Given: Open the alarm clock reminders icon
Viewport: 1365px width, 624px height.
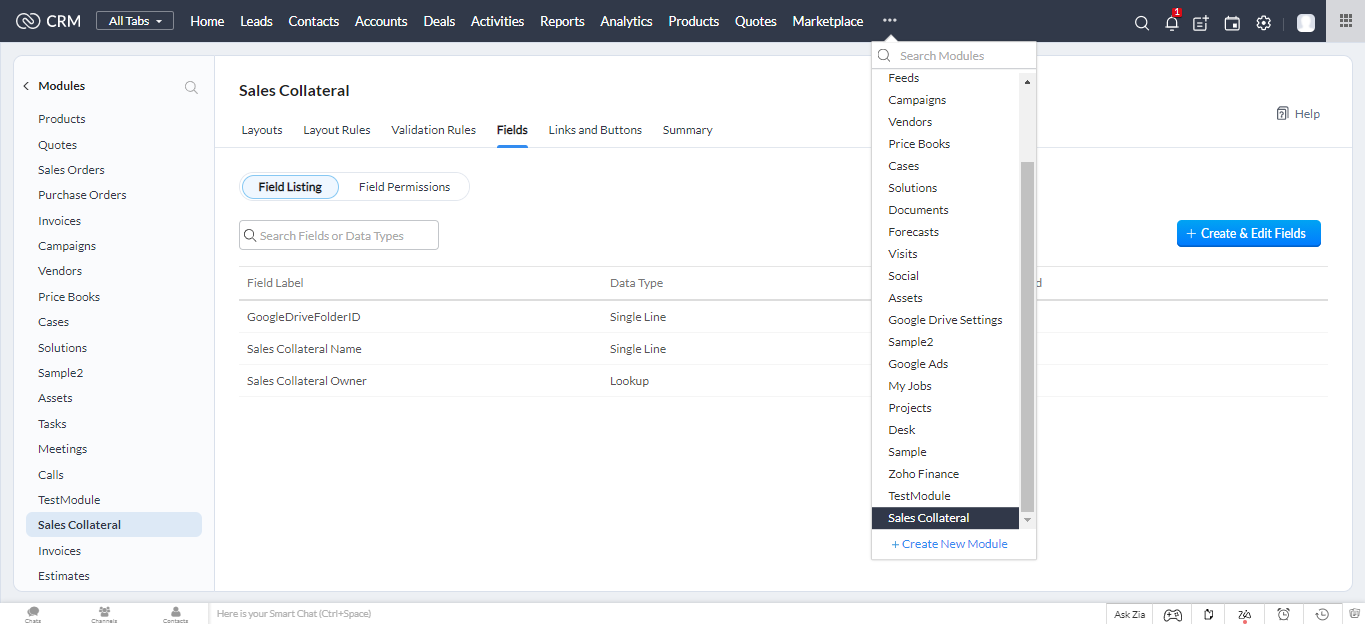Looking at the screenshot, I should click(1283, 614).
